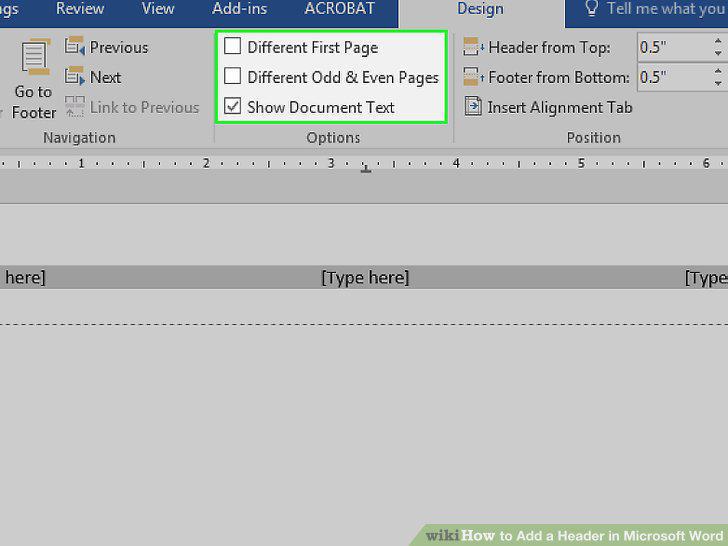
Task: Enable Different First Page checkbox
Action: click(x=232, y=46)
